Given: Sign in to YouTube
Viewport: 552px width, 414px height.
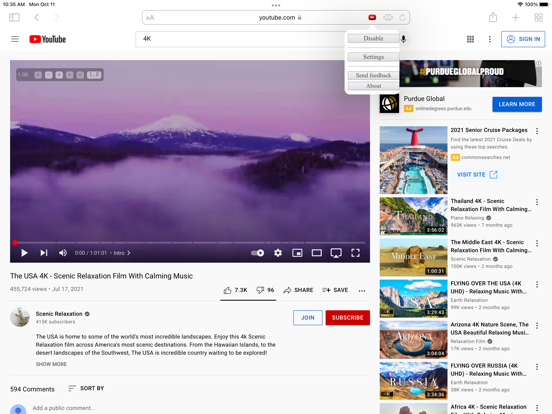Looking at the screenshot, I should tap(523, 39).
